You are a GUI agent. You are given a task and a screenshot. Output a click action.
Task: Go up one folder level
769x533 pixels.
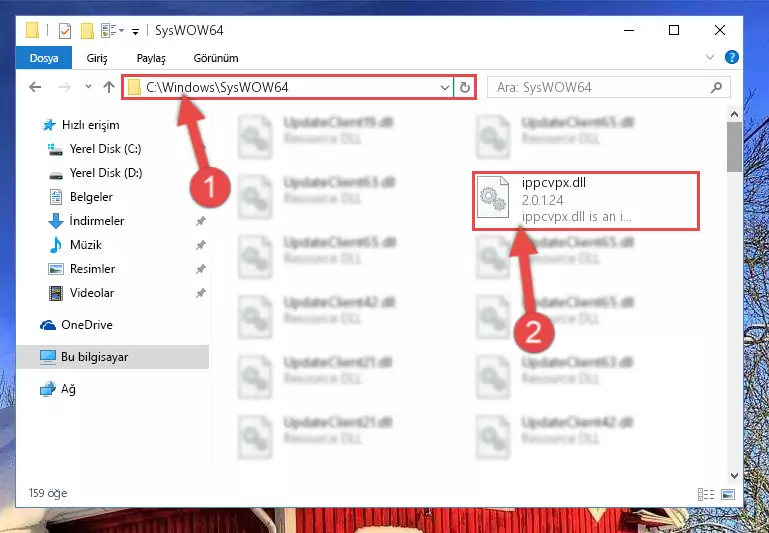tap(109, 87)
